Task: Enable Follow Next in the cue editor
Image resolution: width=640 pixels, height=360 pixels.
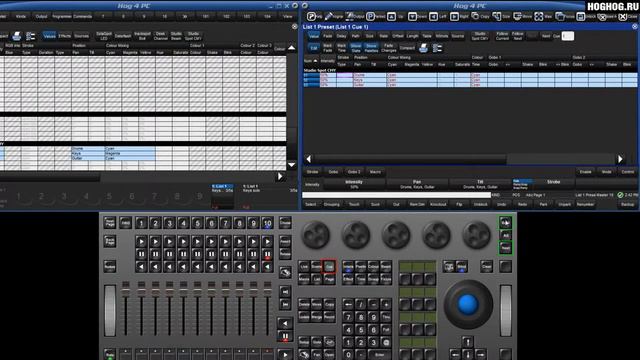Action: (x=518, y=36)
